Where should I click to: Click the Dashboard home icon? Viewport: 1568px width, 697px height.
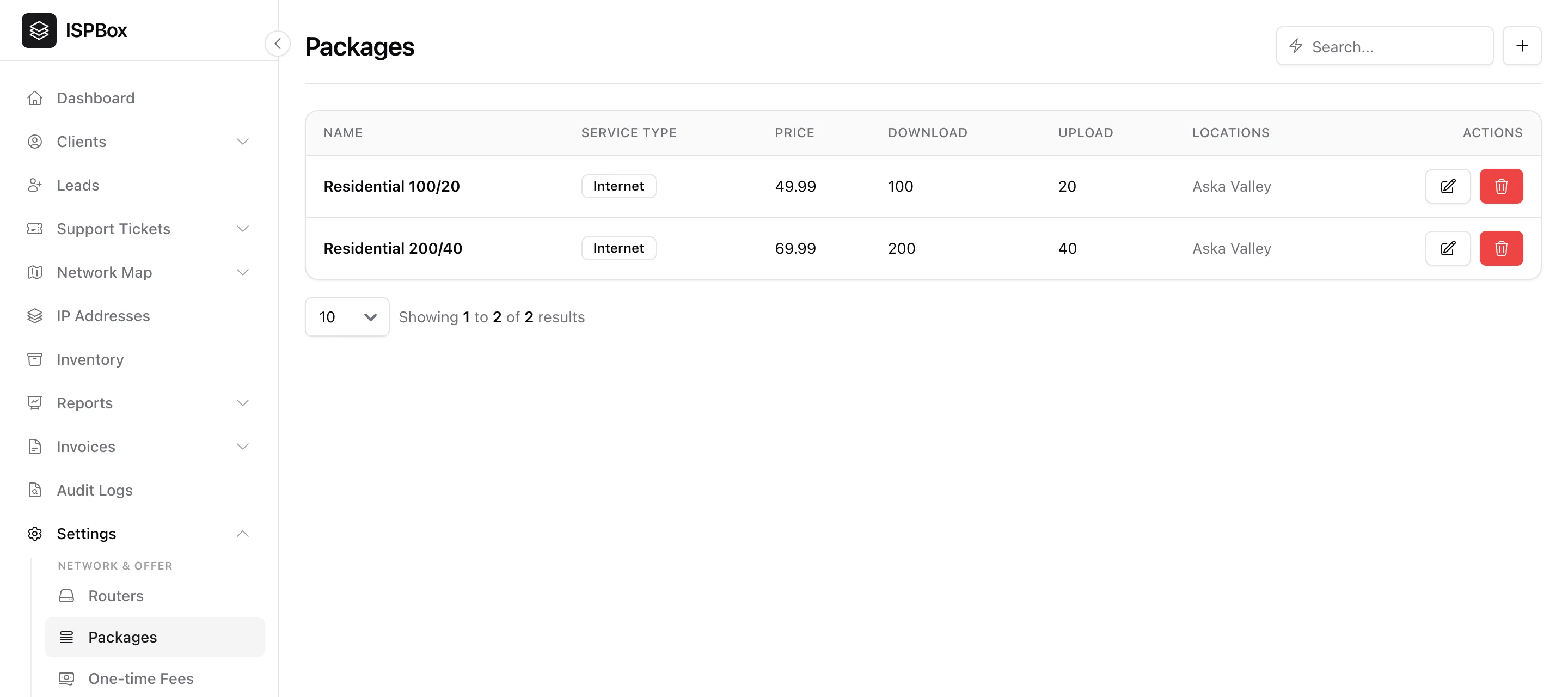click(35, 98)
